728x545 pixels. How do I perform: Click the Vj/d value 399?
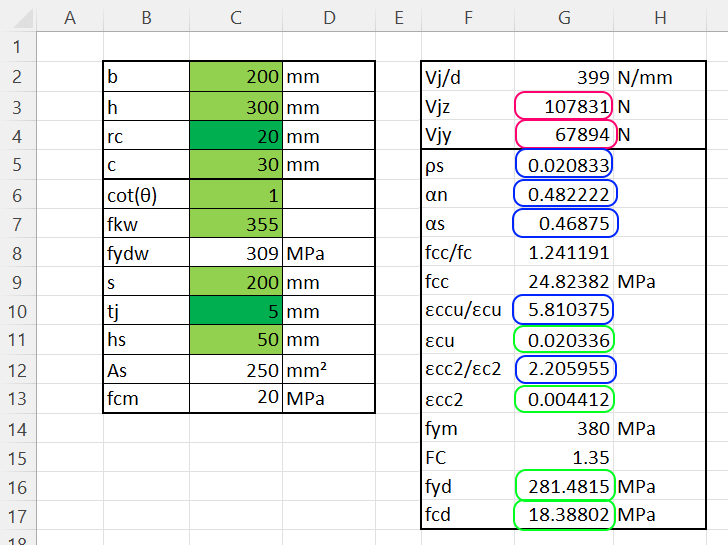(564, 77)
